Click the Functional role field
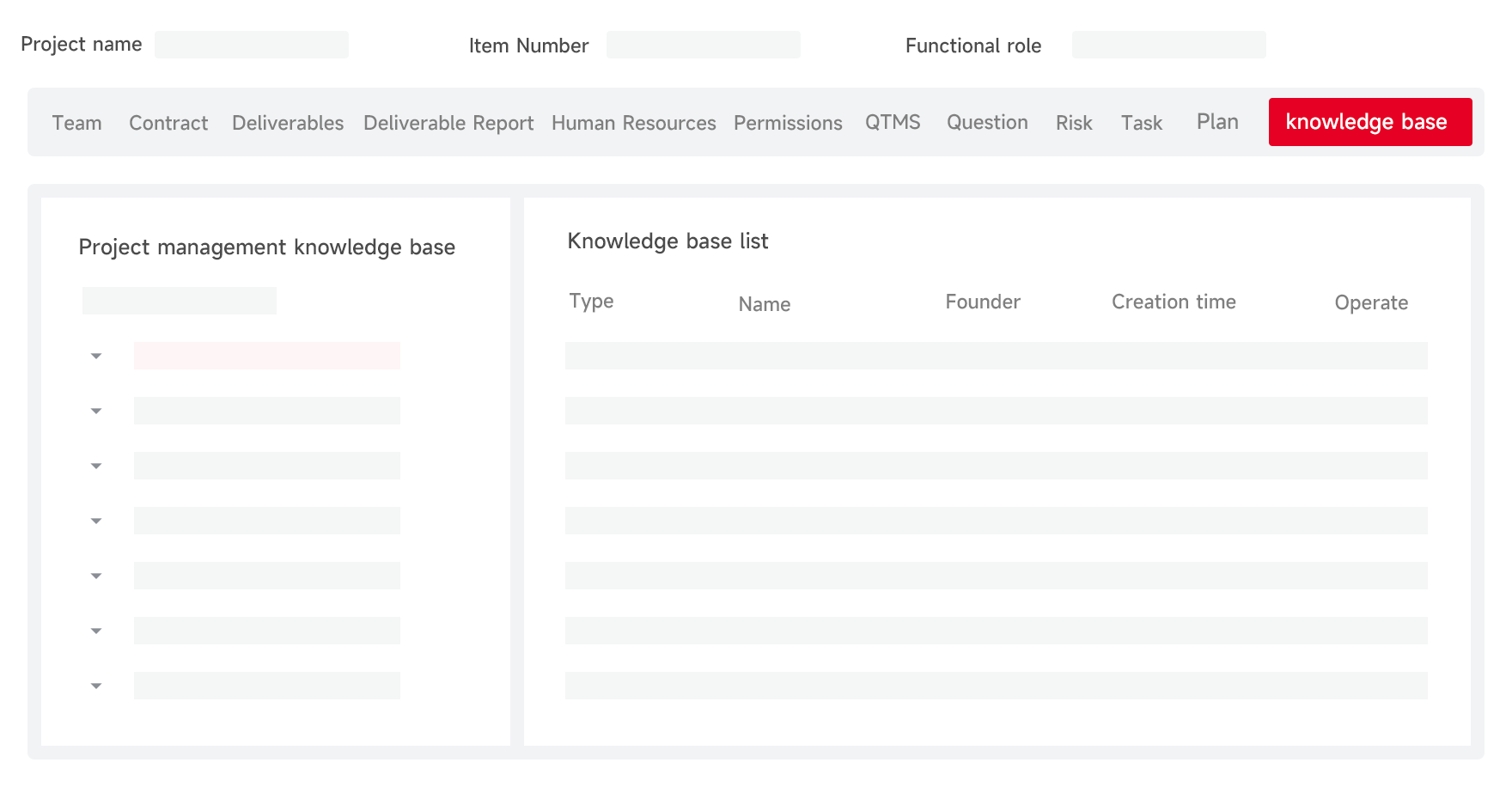Viewport: 1512px width, 787px height. [x=1168, y=45]
